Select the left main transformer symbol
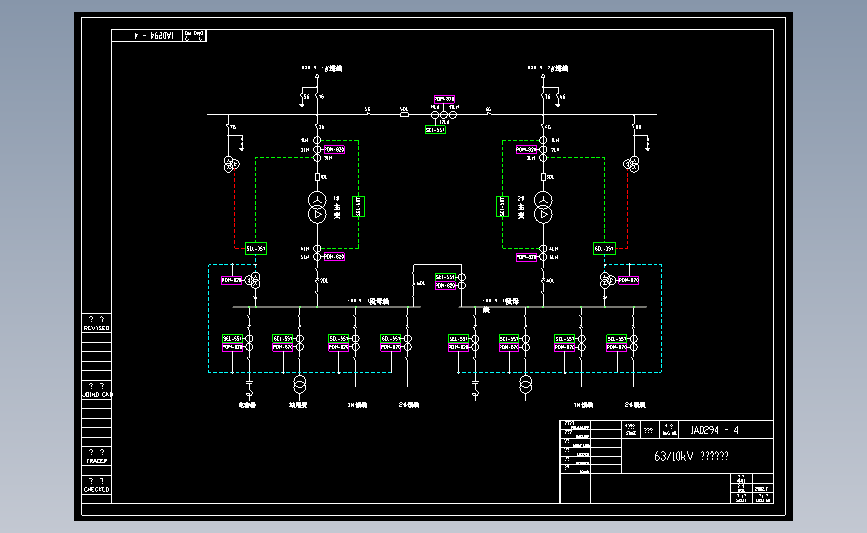Screen dimensions: 867x533 tap(317, 207)
